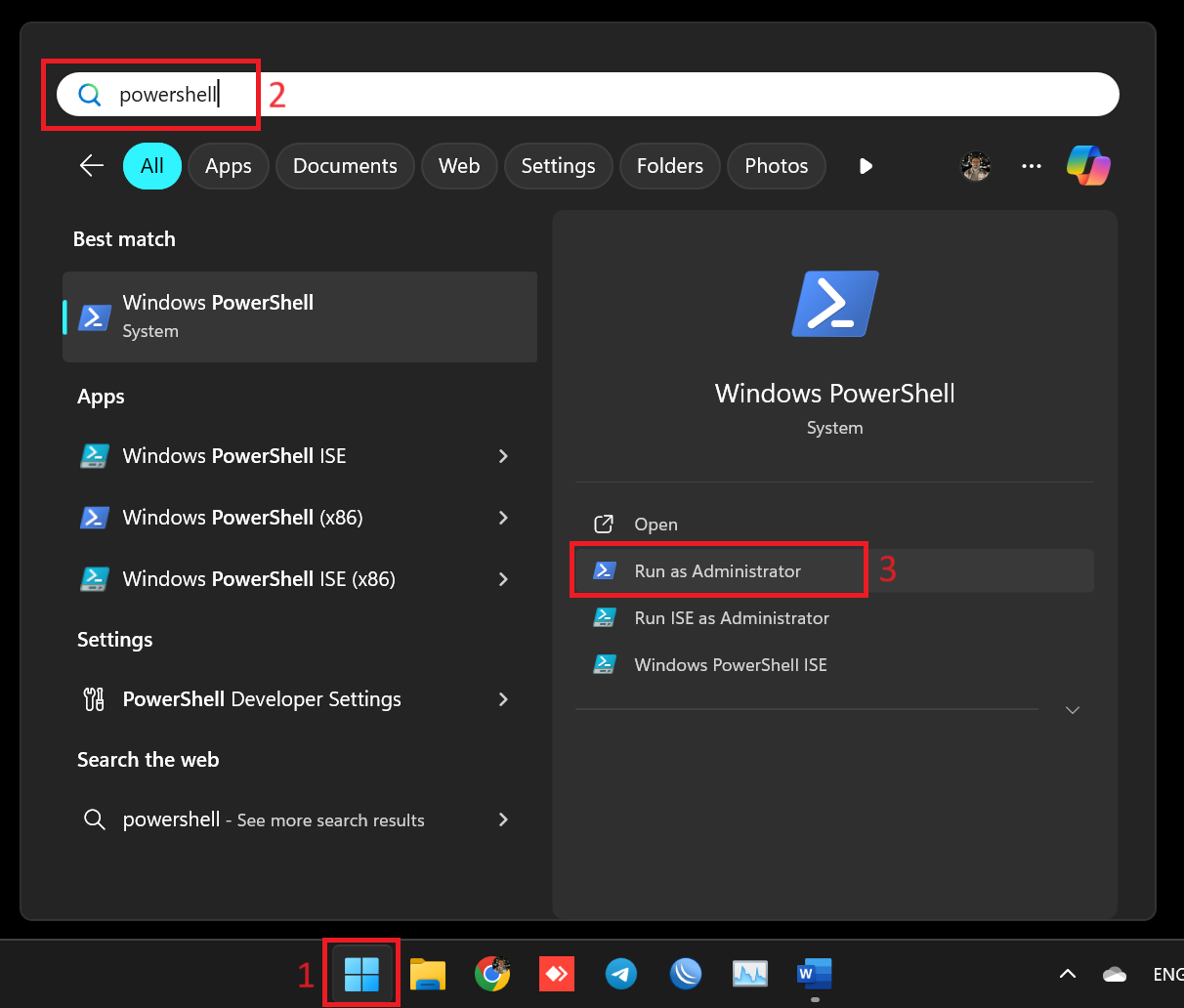Viewport: 1184px width, 1008px height.
Task: Click into the powershell search box
Action: pos(588,94)
